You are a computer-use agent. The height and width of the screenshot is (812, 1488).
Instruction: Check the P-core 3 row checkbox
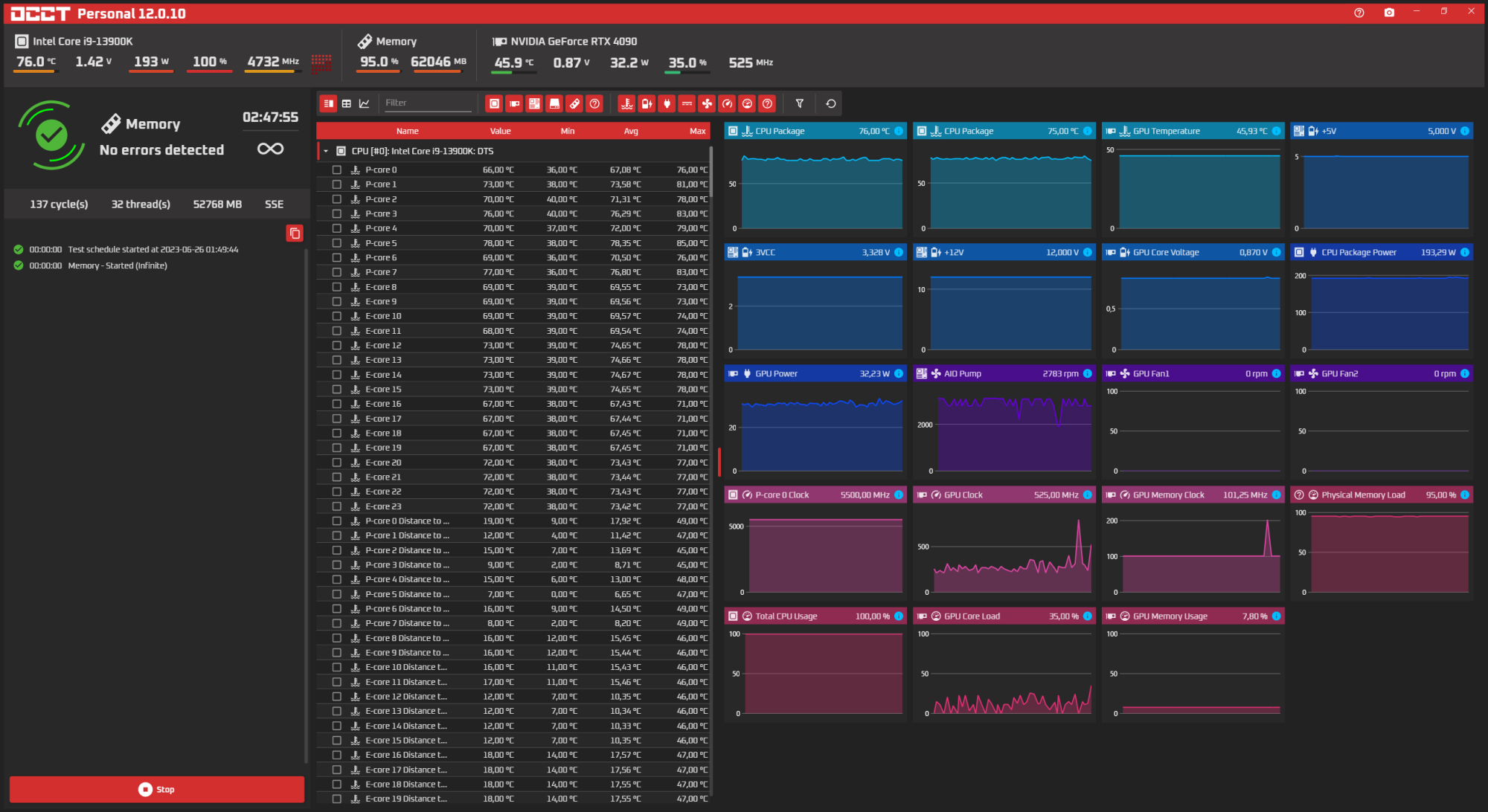[x=337, y=213]
